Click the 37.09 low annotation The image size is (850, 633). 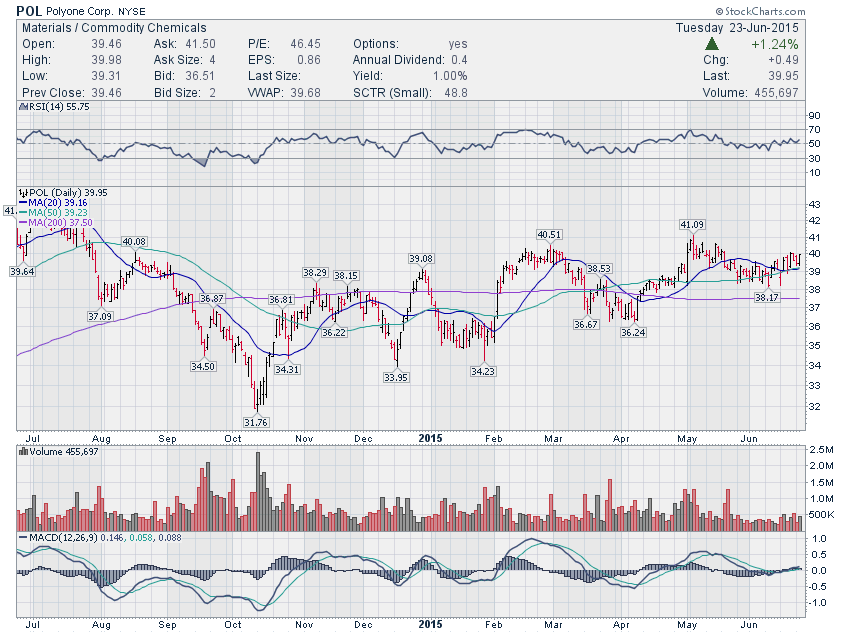coord(100,316)
